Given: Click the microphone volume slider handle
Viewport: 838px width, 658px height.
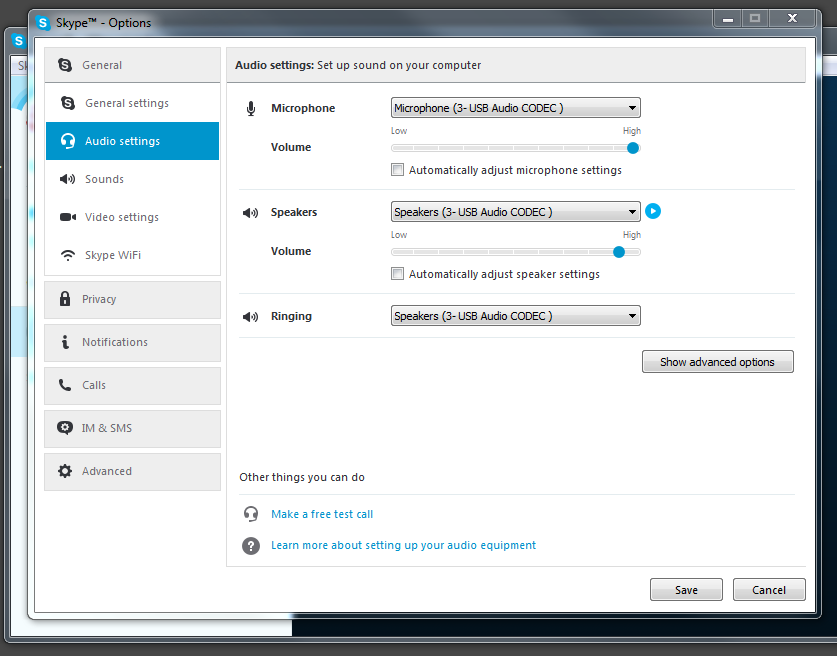Looking at the screenshot, I should pos(633,148).
